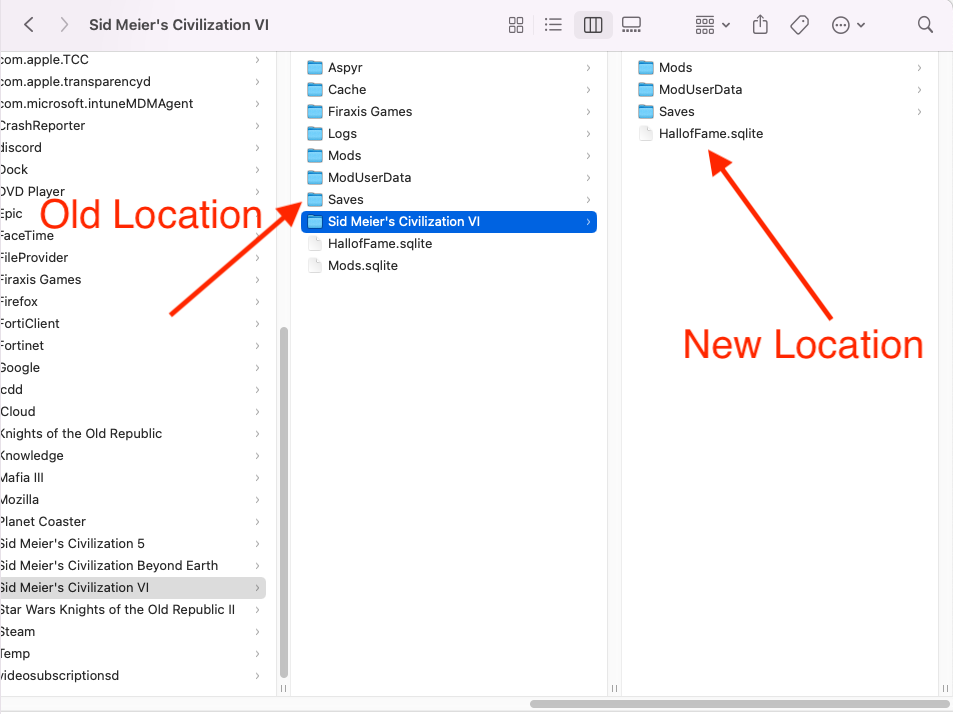
Task: Click the Tags icon
Action: click(800, 25)
